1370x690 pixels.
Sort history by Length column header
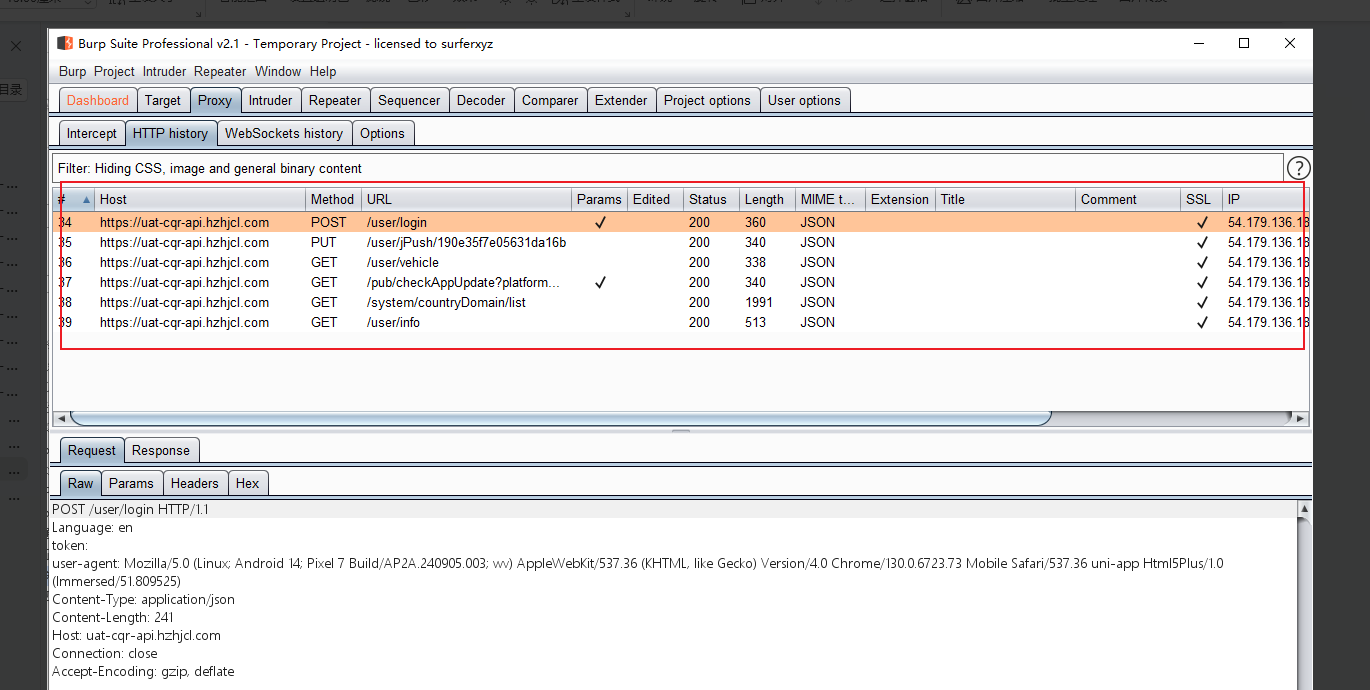(x=767, y=199)
